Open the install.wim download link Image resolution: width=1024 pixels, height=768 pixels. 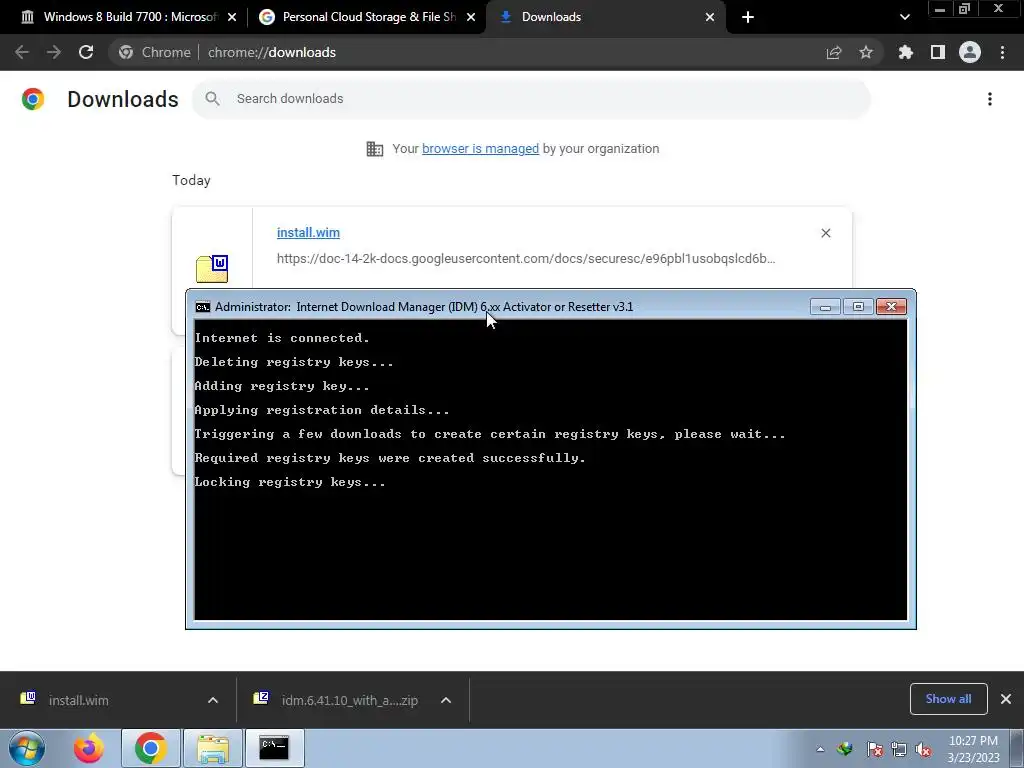pos(308,232)
